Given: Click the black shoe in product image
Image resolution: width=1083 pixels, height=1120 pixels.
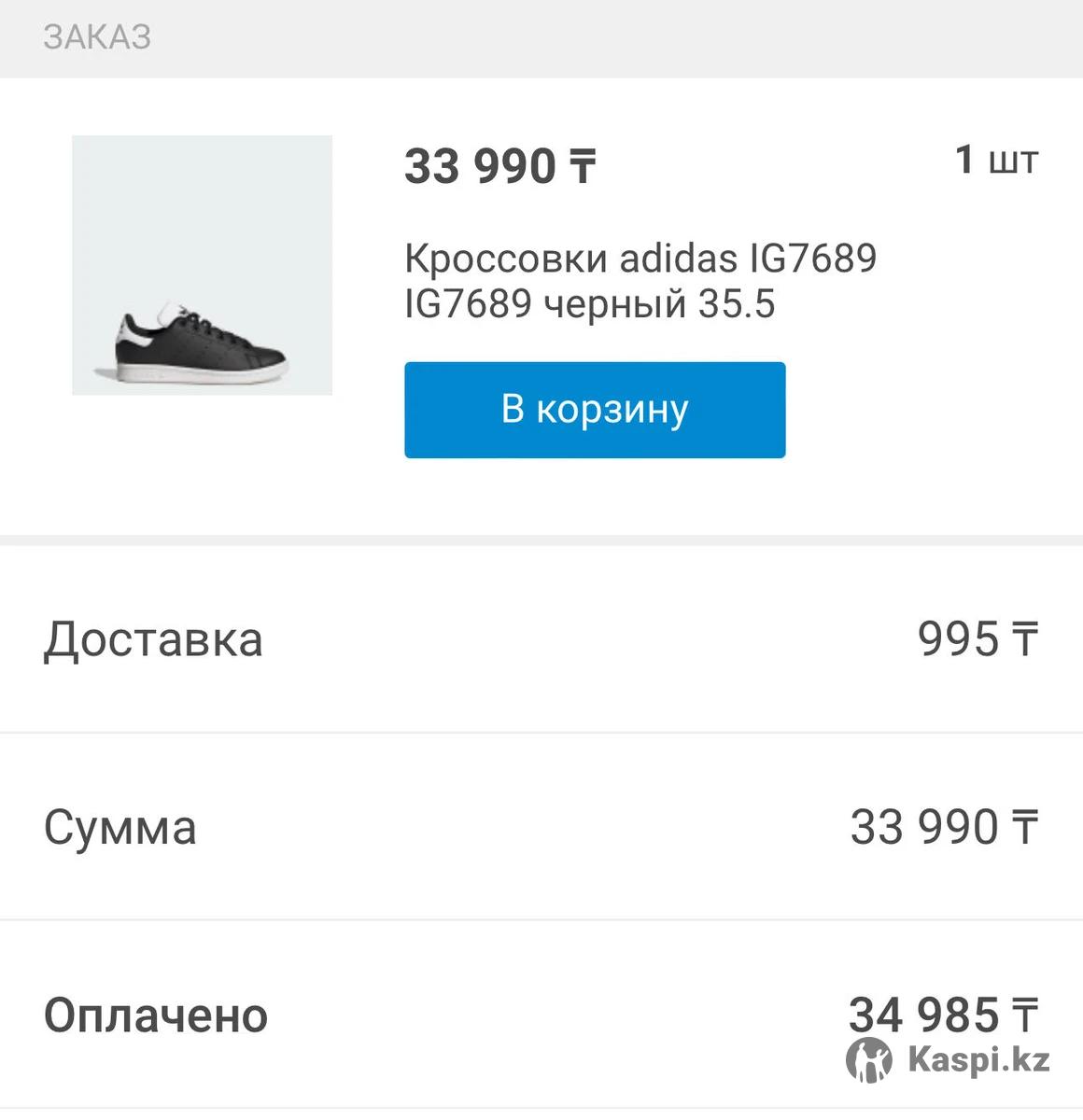Looking at the screenshot, I should point(202,347).
